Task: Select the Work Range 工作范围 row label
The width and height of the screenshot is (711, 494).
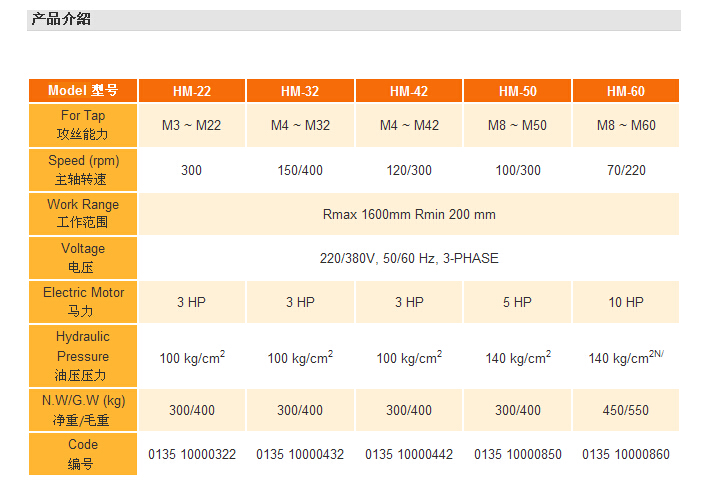Action: pos(83,214)
